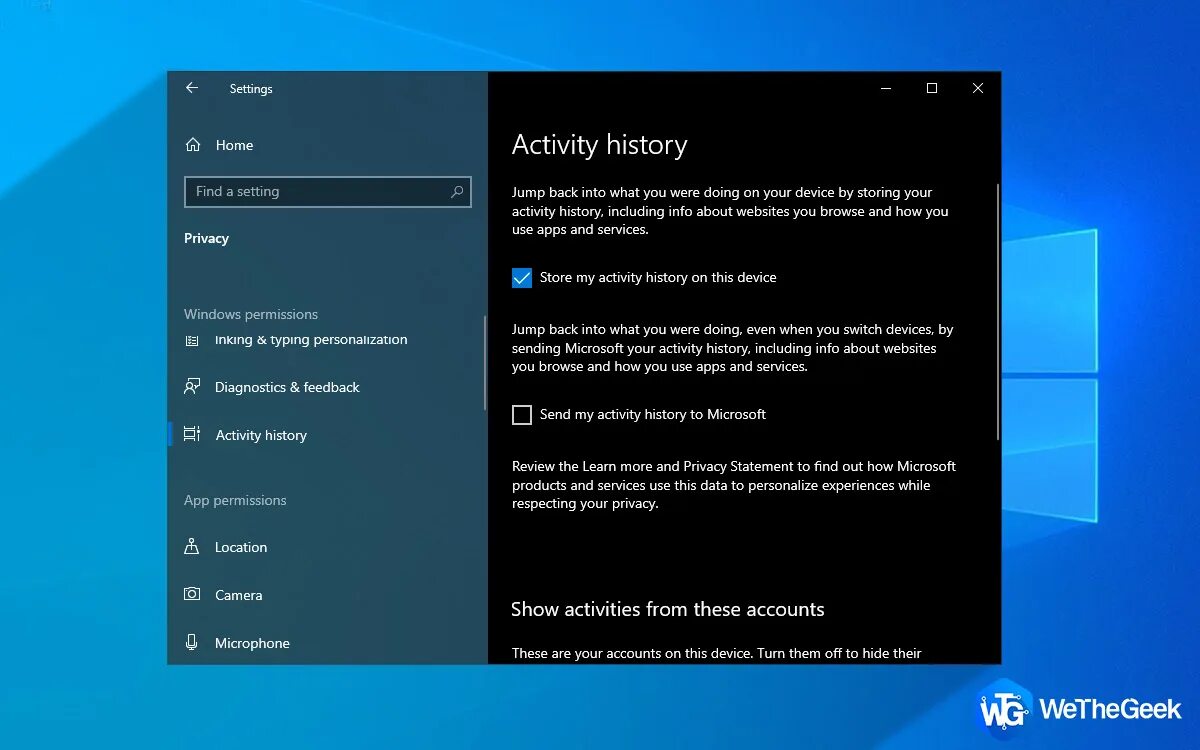Maximize the Settings window

pyautogui.click(x=932, y=88)
